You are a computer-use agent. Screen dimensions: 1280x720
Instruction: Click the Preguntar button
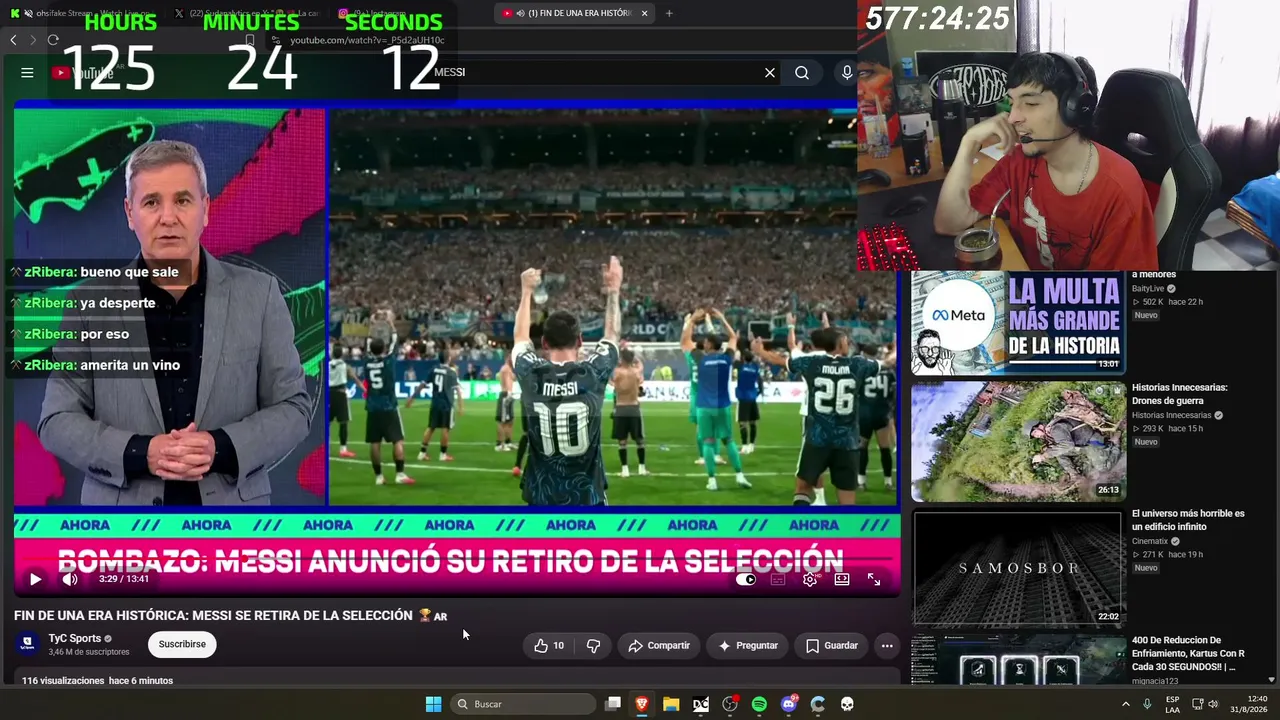tap(748, 646)
